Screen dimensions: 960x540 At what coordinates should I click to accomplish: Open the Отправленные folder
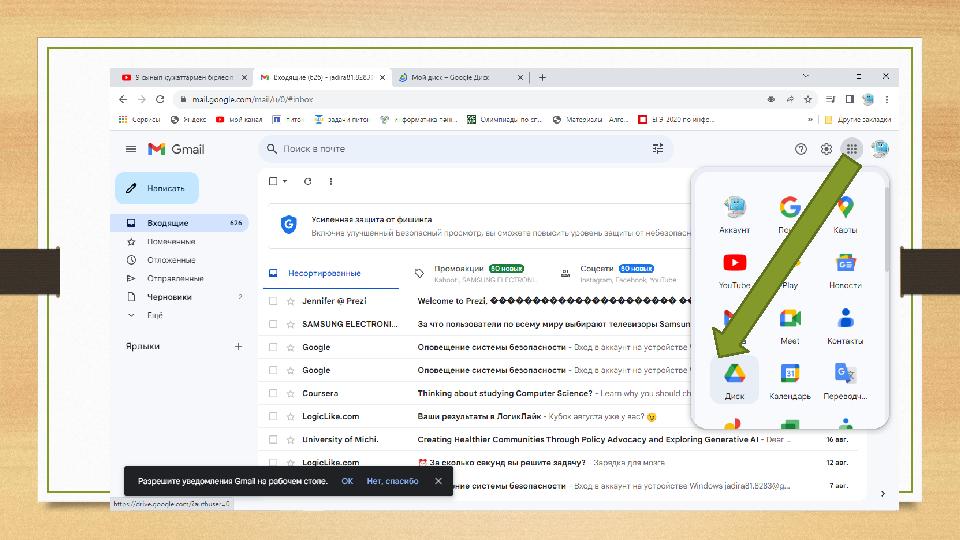(x=175, y=279)
